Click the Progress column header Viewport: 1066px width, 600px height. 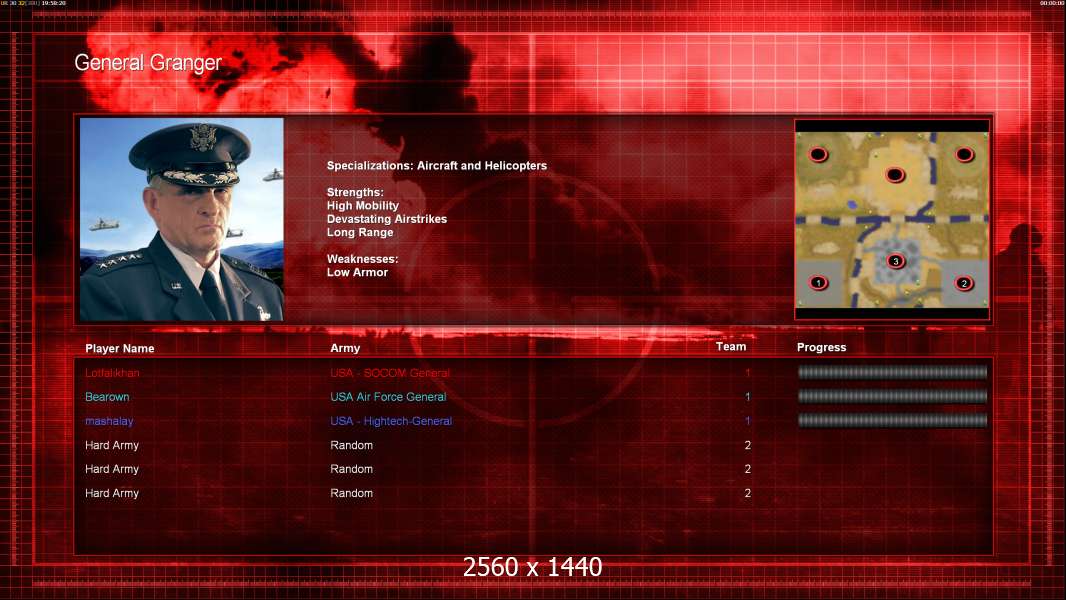tap(821, 347)
